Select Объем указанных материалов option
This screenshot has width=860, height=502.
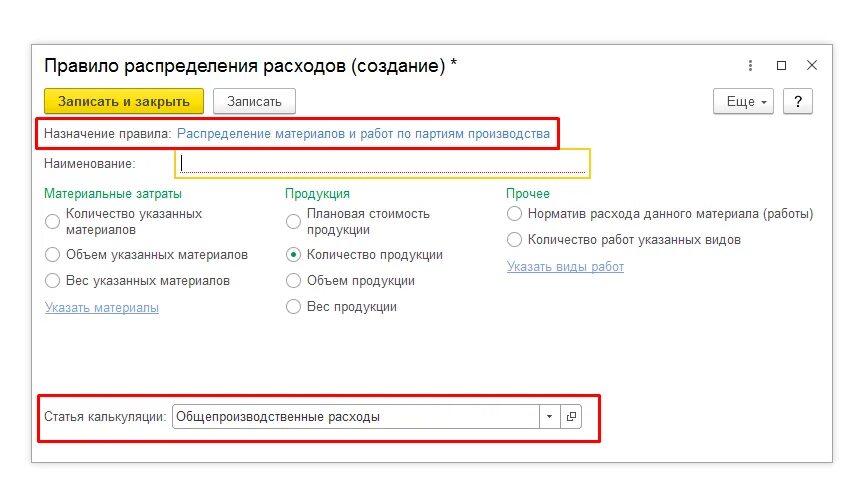coord(52,255)
